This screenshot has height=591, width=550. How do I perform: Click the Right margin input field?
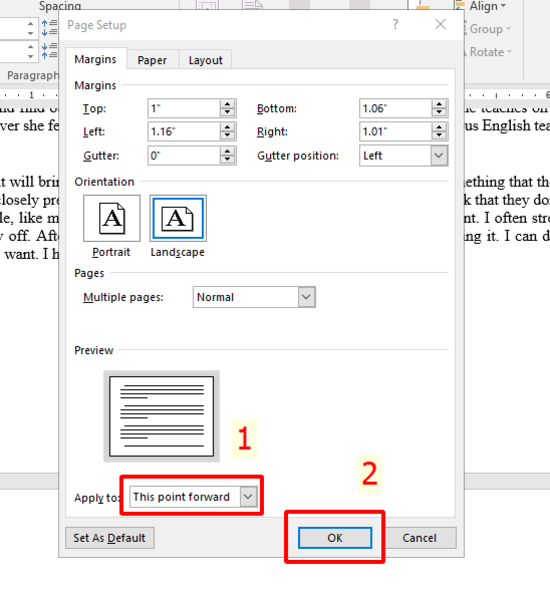tap(395, 132)
